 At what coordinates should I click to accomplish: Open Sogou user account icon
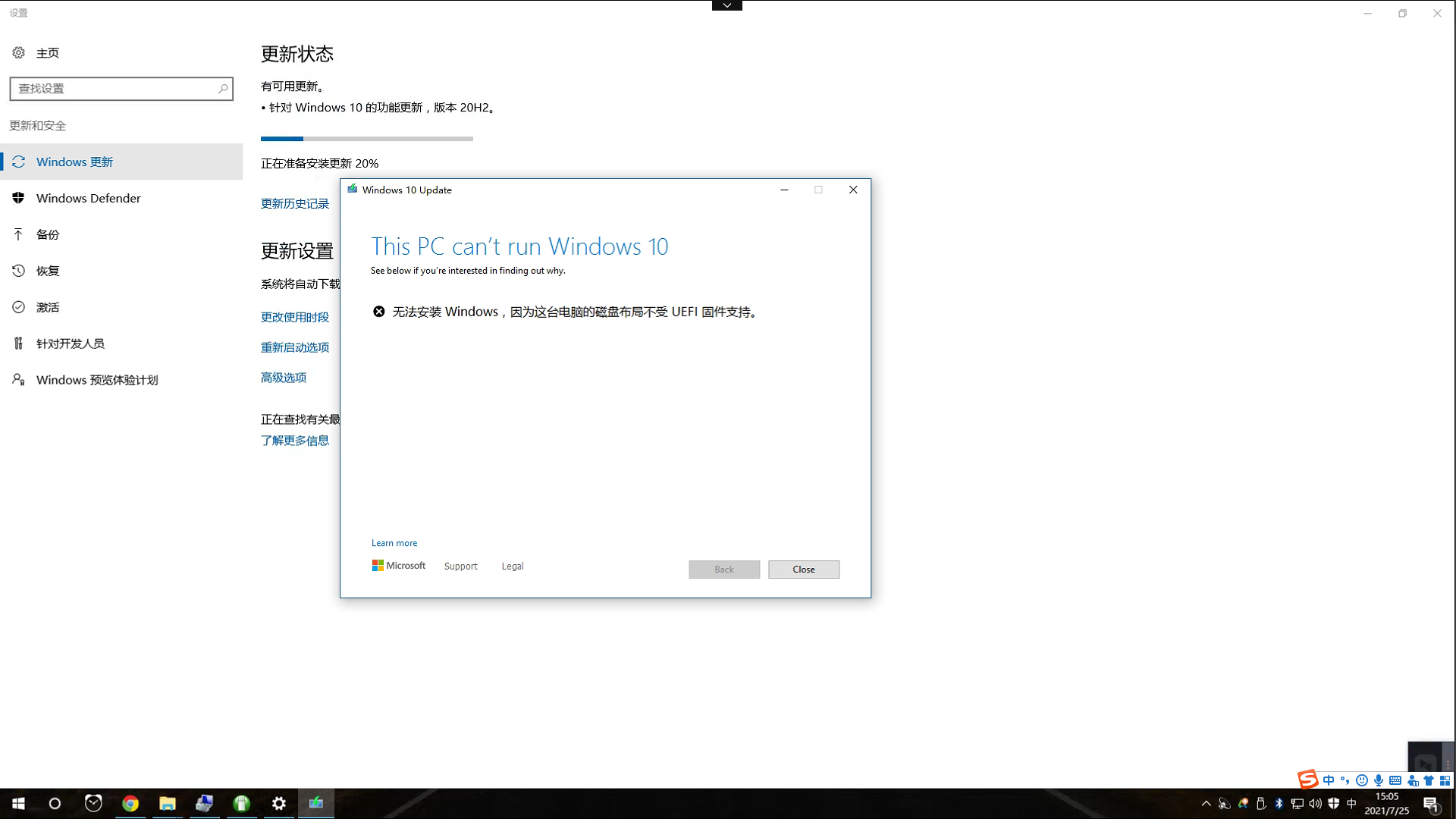(1413, 780)
